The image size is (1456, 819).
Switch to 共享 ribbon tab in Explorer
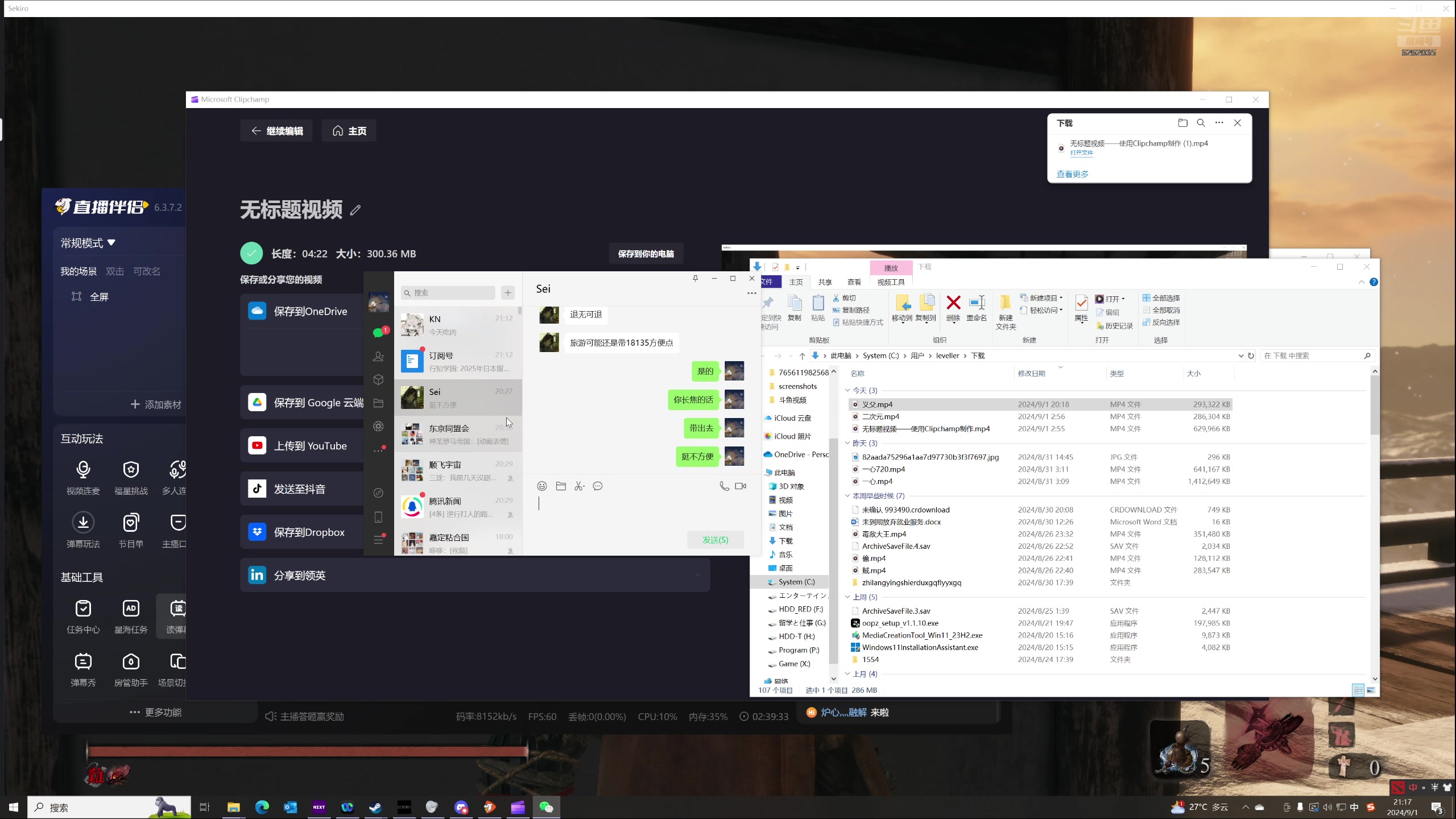click(825, 282)
